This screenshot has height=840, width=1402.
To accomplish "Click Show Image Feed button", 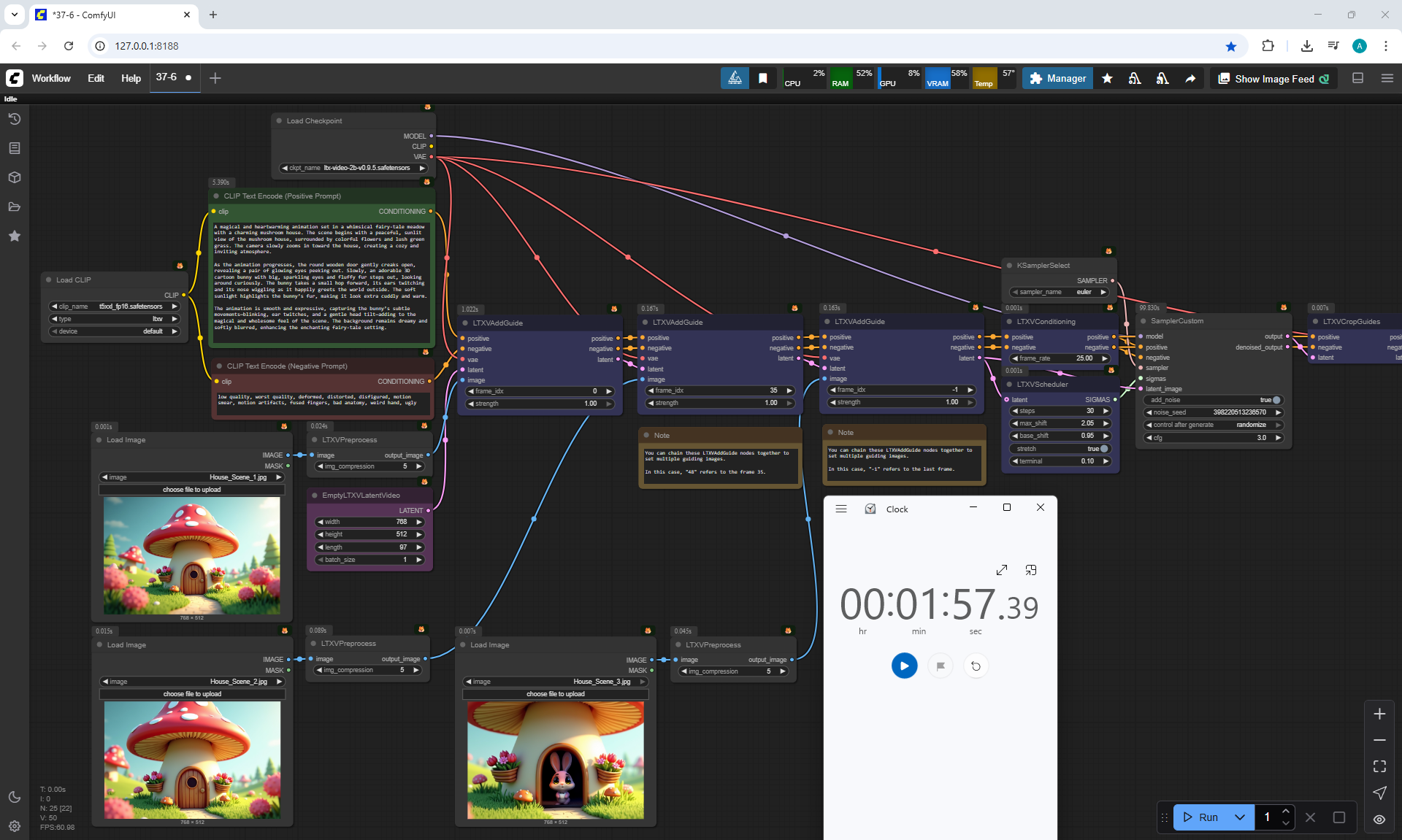I will [x=1273, y=79].
